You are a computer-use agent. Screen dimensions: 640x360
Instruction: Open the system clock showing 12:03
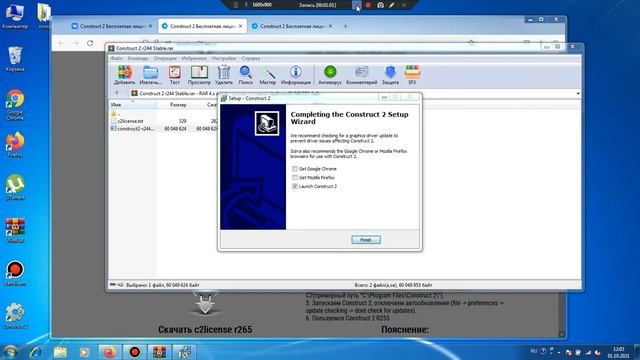(x=618, y=352)
